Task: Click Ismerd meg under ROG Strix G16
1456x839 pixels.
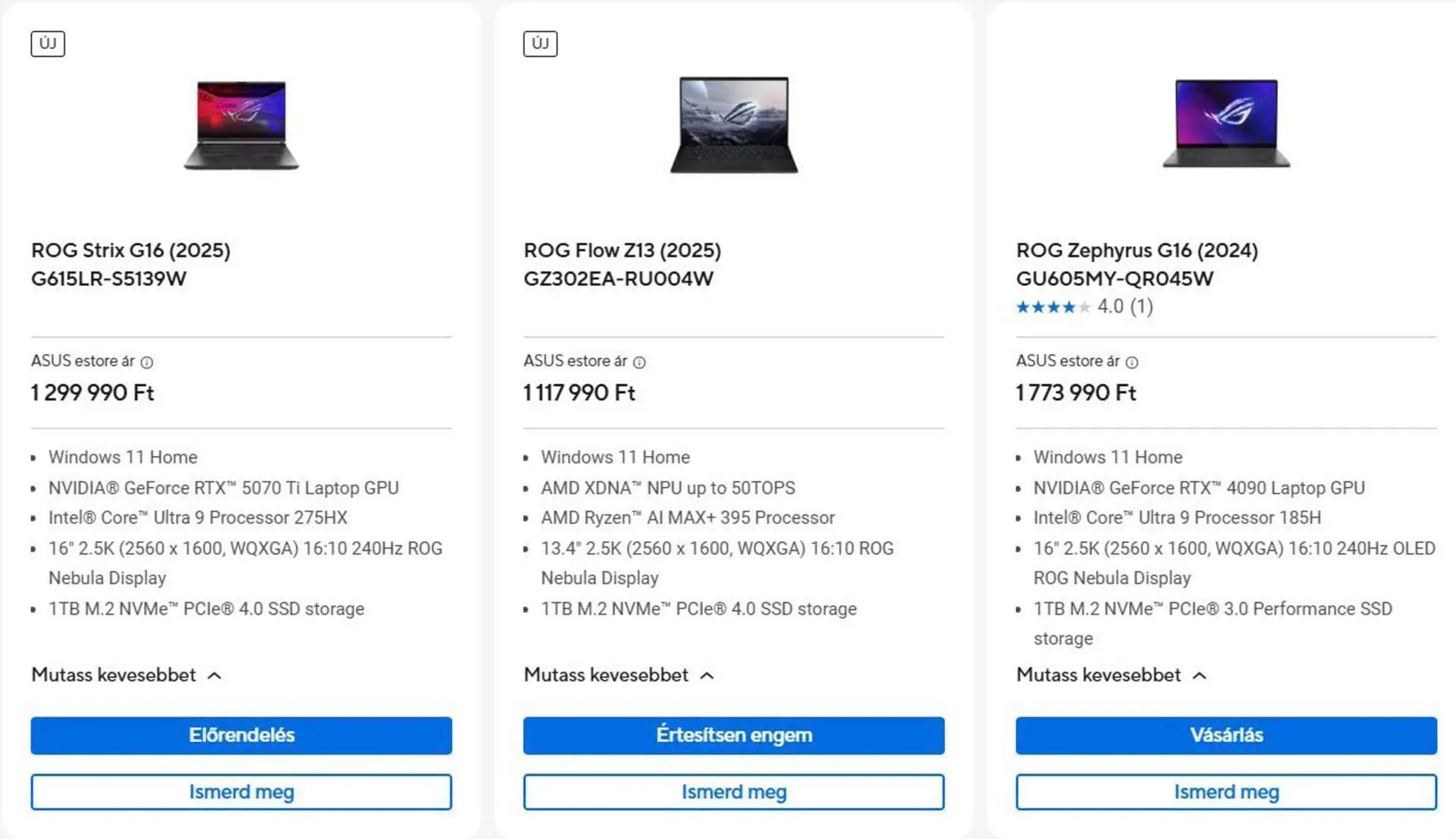Action: (241, 792)
